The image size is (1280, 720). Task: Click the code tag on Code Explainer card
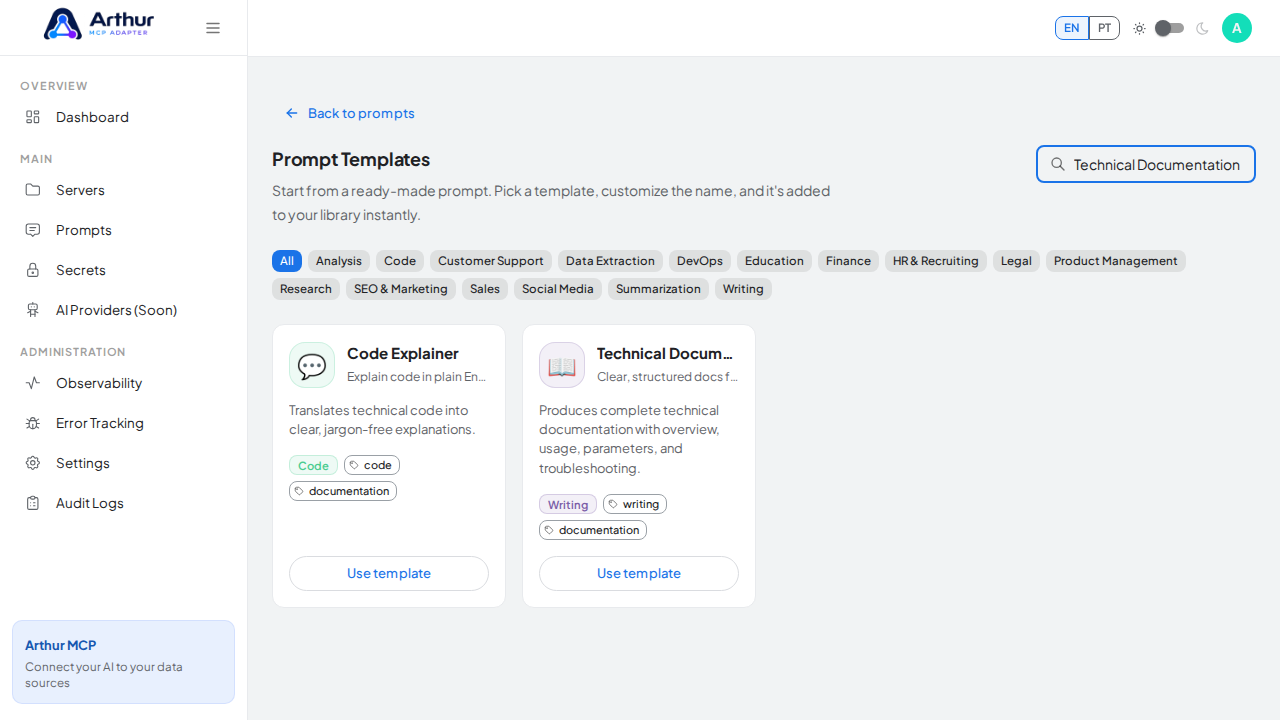(372, 465)
